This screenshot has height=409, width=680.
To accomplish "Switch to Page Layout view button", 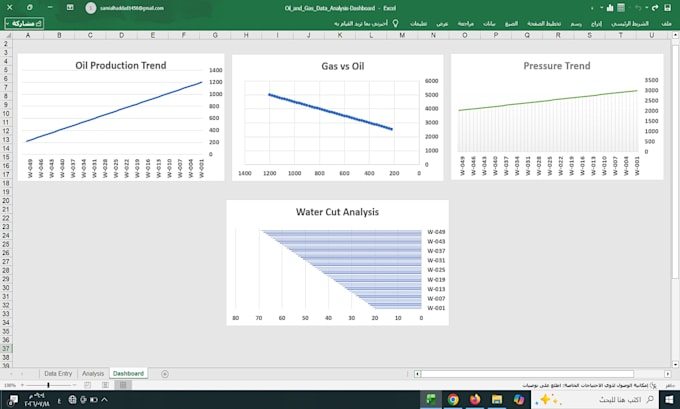I will click(x=105, y=385).
